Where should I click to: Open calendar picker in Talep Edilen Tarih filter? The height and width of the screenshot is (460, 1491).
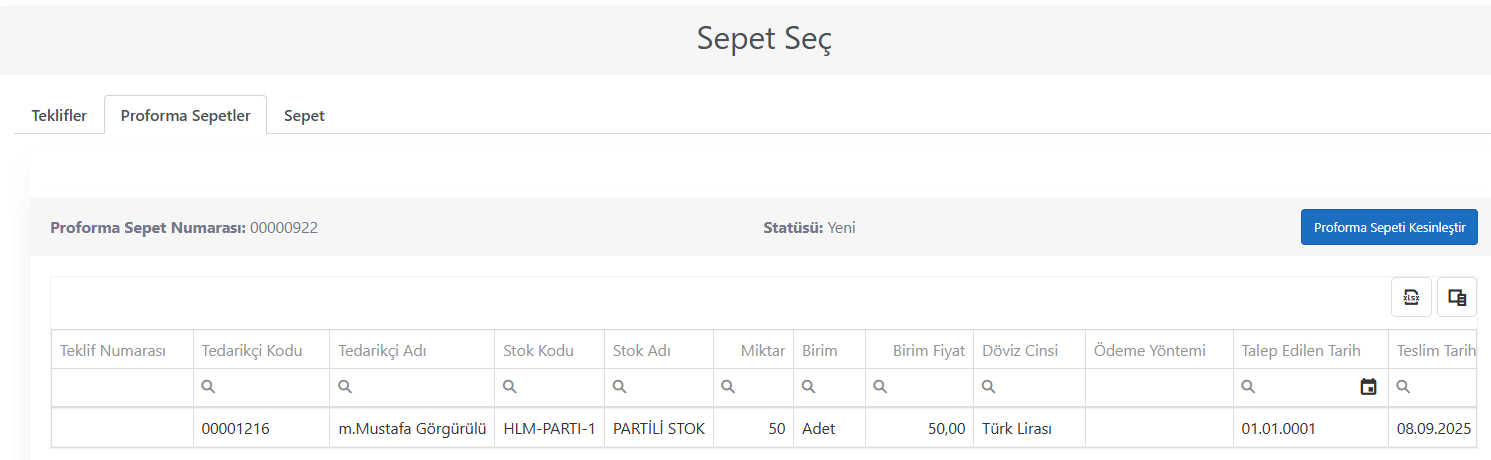[x=1368, y=387]
